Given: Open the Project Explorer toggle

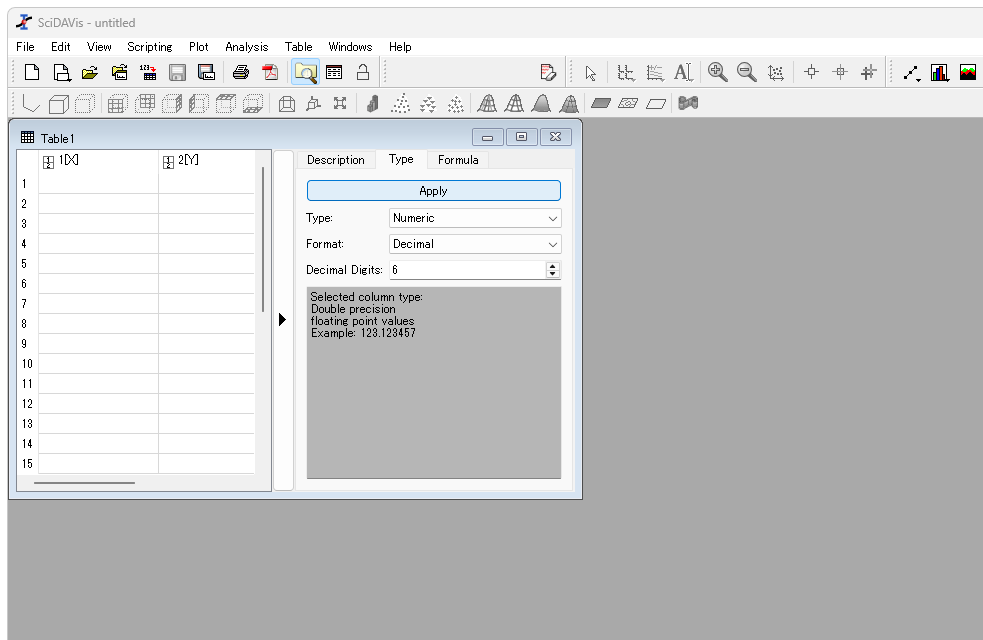Looking at the screenshot, I should pos(305,72).
